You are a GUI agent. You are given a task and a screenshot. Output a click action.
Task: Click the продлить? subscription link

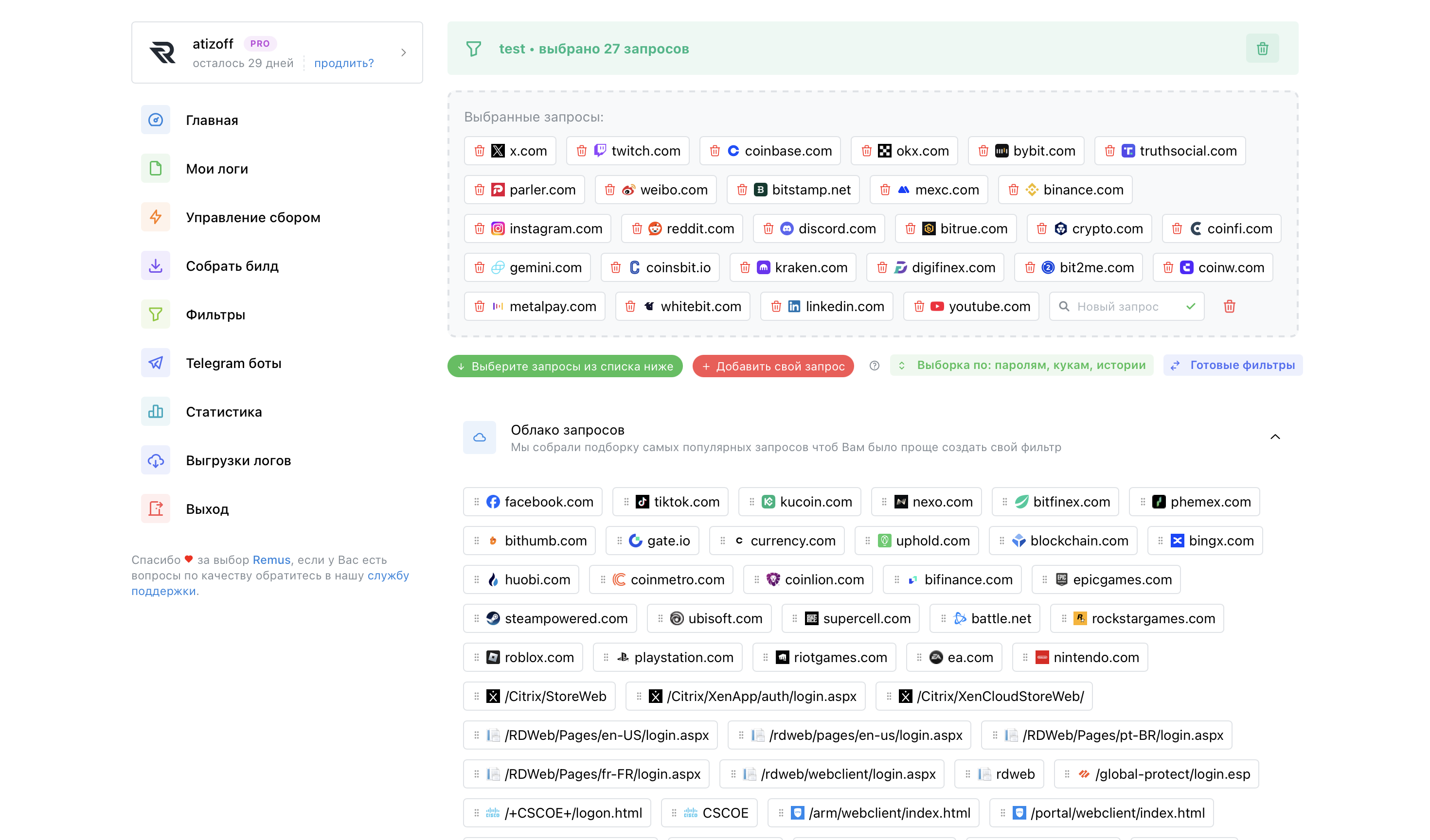(x=344, y=63)
